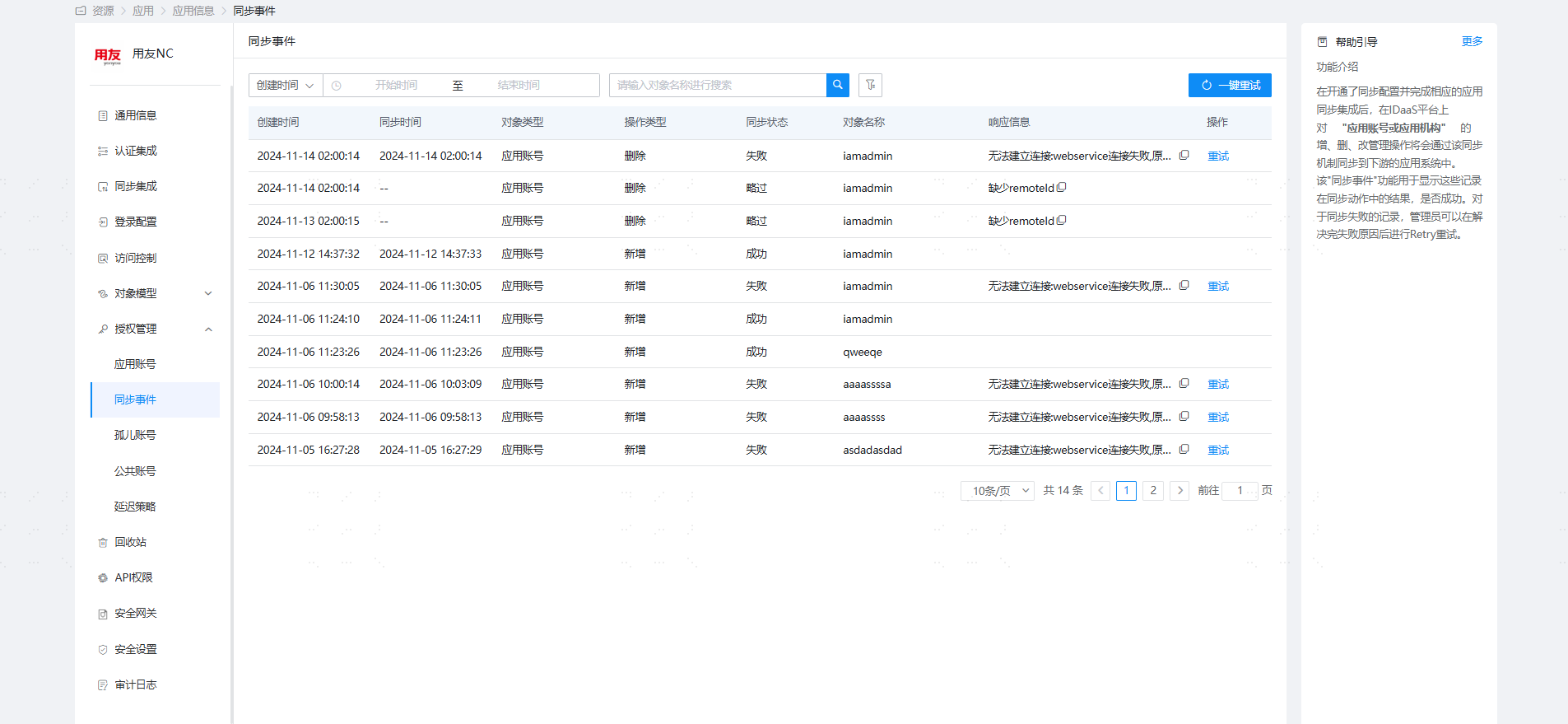Click the previous page arrow
The height and width of the screenshot is (724, 1568).
click(1100, 491)
